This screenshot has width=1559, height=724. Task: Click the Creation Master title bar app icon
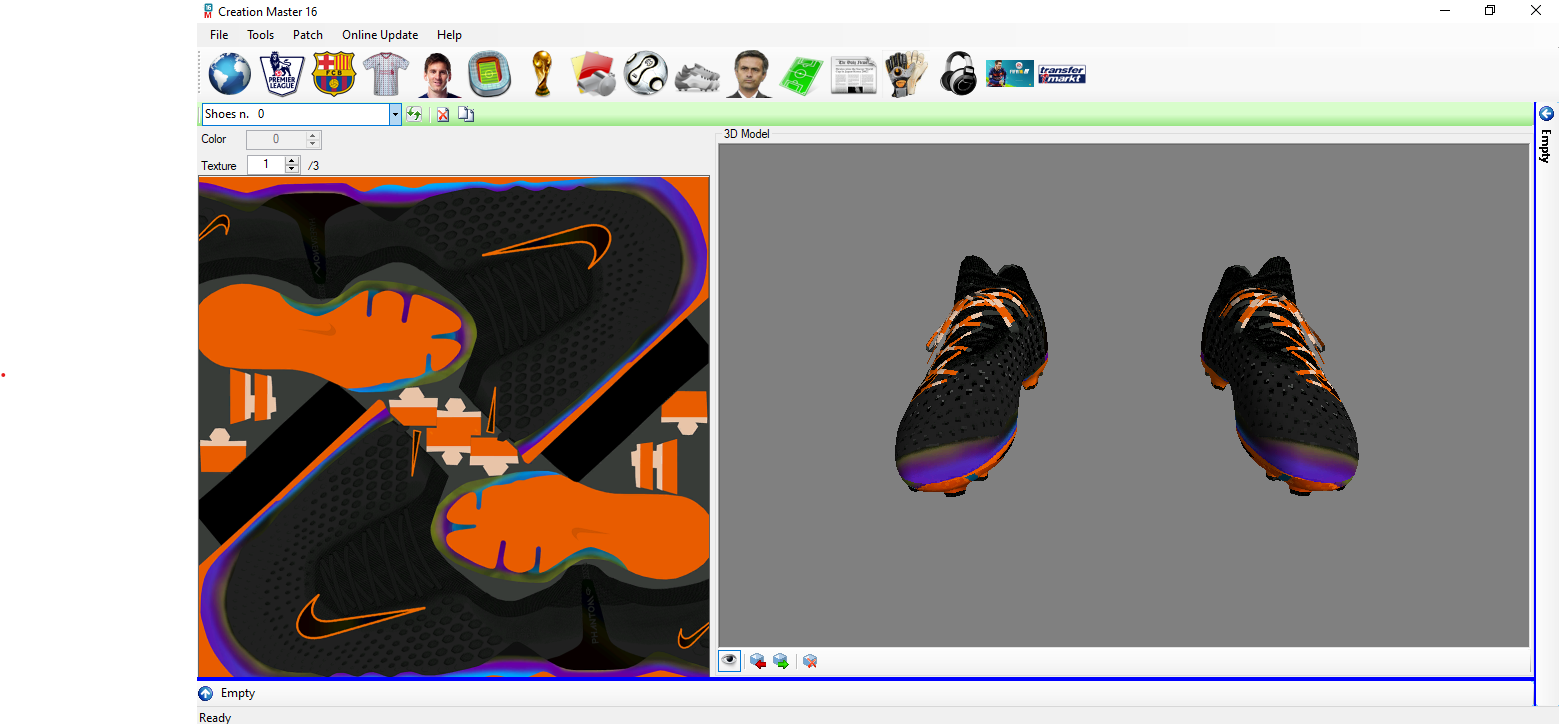(208, 11)
